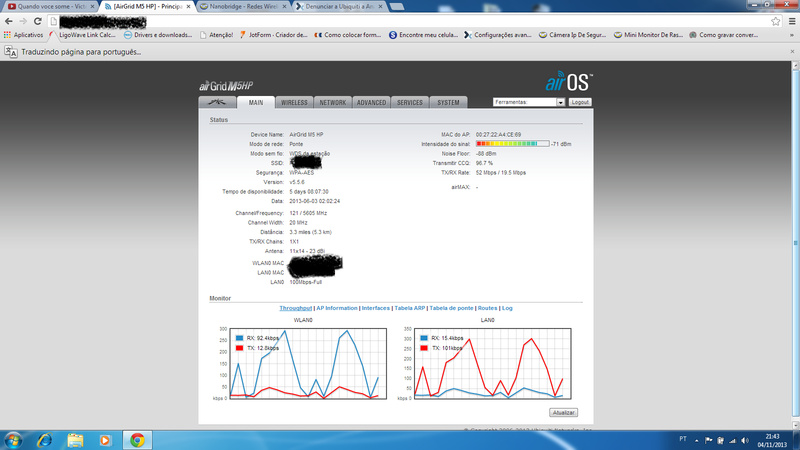
Task: Open Windows Media Player from taskbar
Action: [x=105, y=440]
